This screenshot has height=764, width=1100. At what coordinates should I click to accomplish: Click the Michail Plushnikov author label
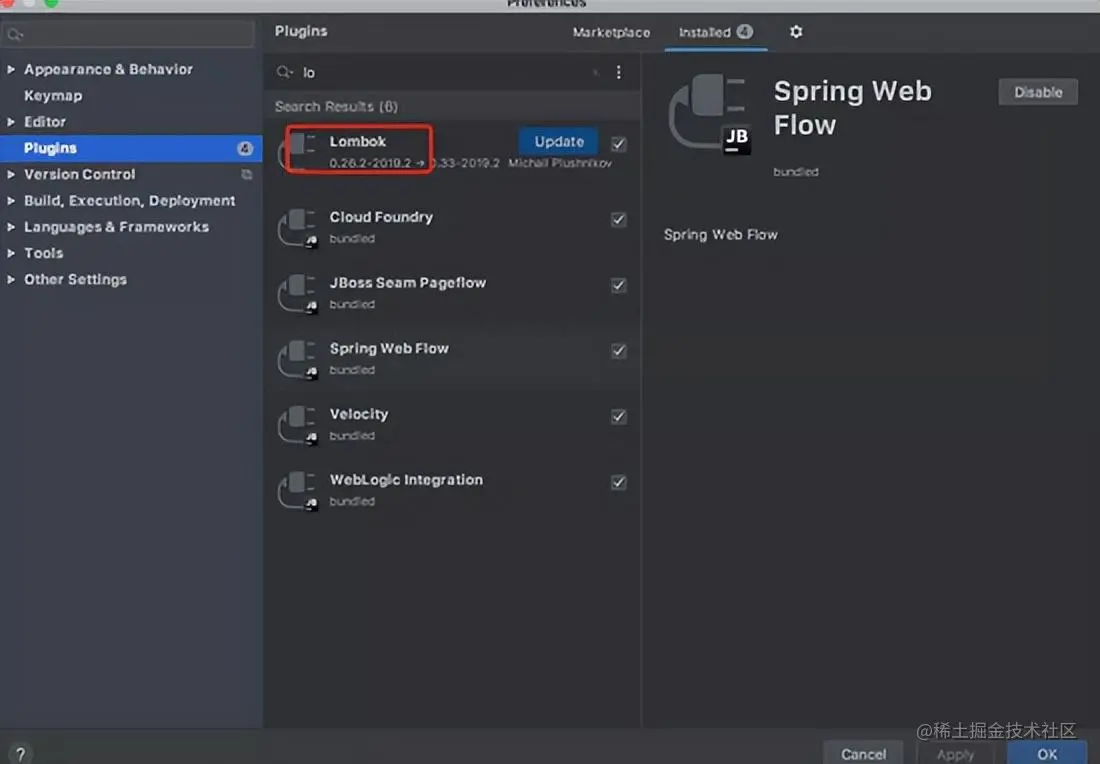coord(560,163)
